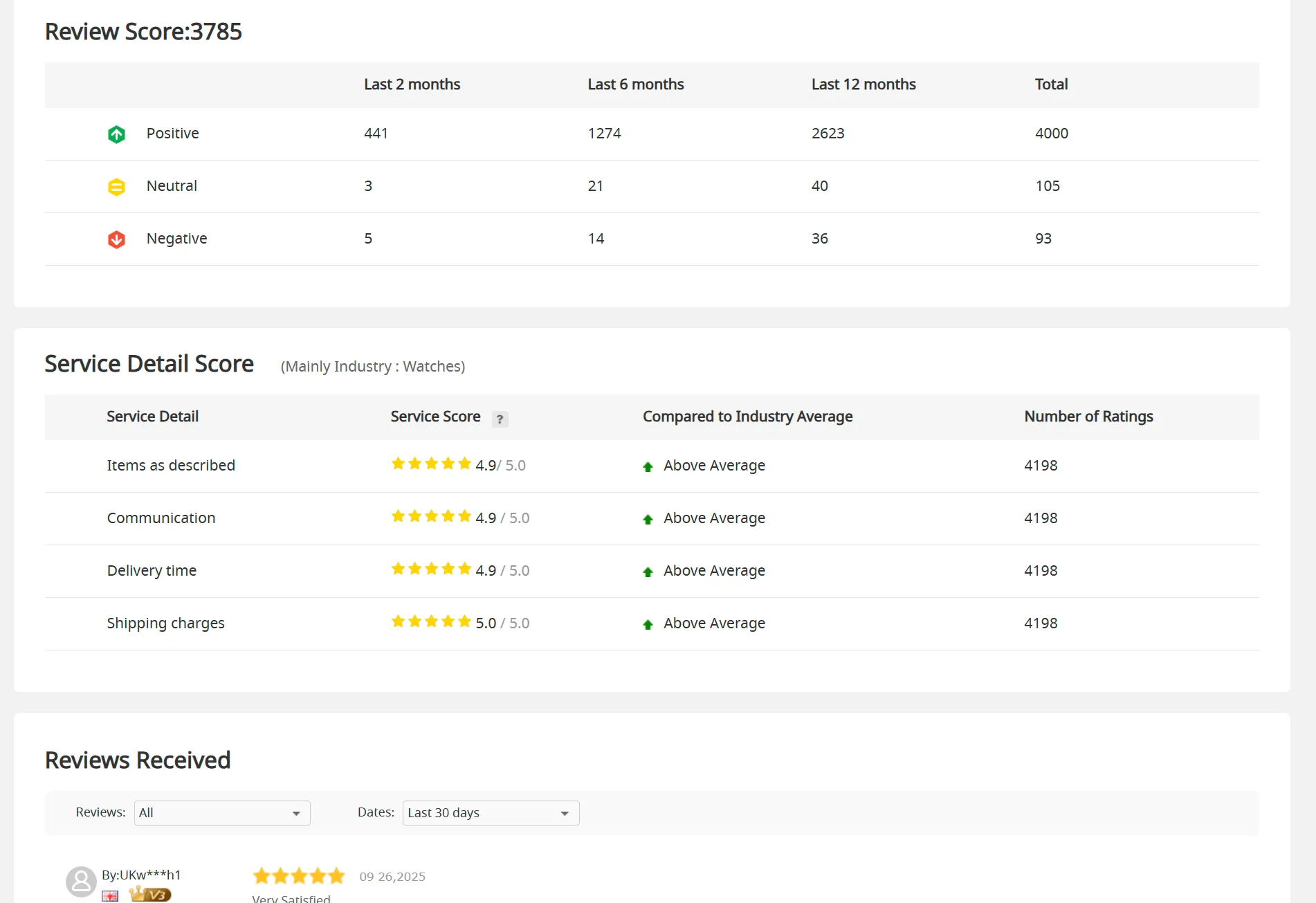Click green arrow in Delivery time row
This screenshot has height=903, width=1316.
tap(648, 572)
